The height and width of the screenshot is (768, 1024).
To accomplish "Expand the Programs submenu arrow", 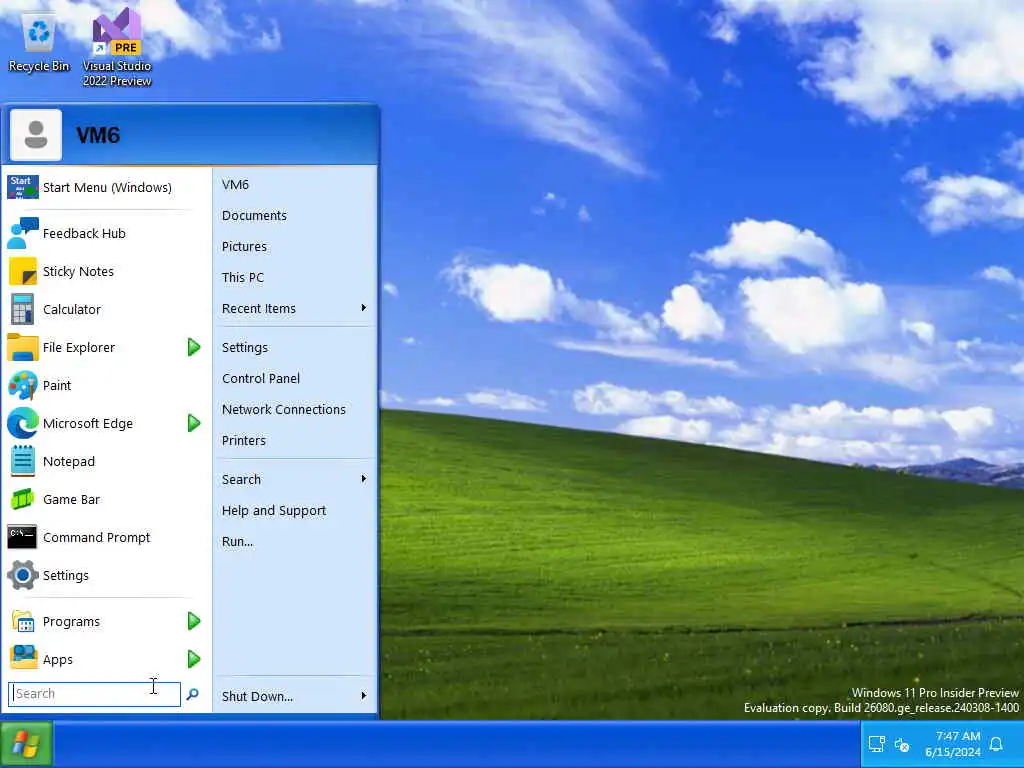I will (193, 620).
